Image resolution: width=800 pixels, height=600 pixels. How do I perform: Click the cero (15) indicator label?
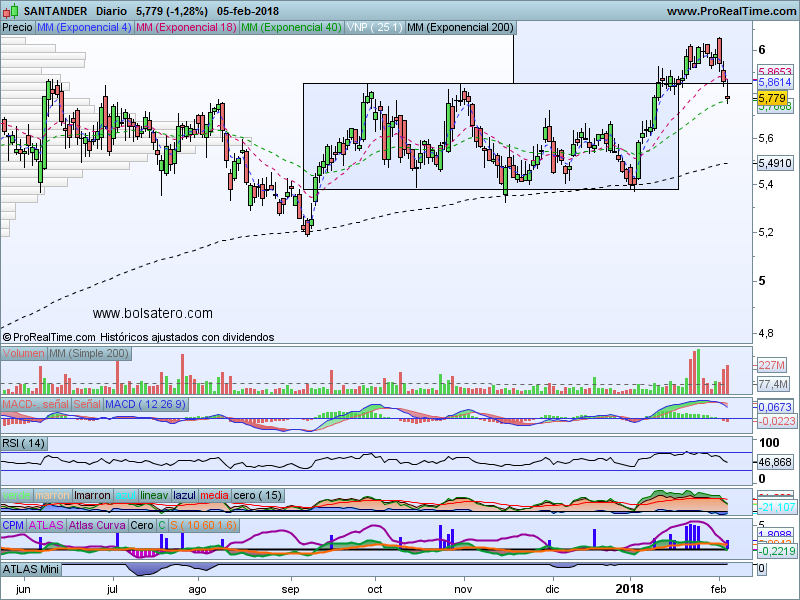pyautogui.click(x=259, y=495)
